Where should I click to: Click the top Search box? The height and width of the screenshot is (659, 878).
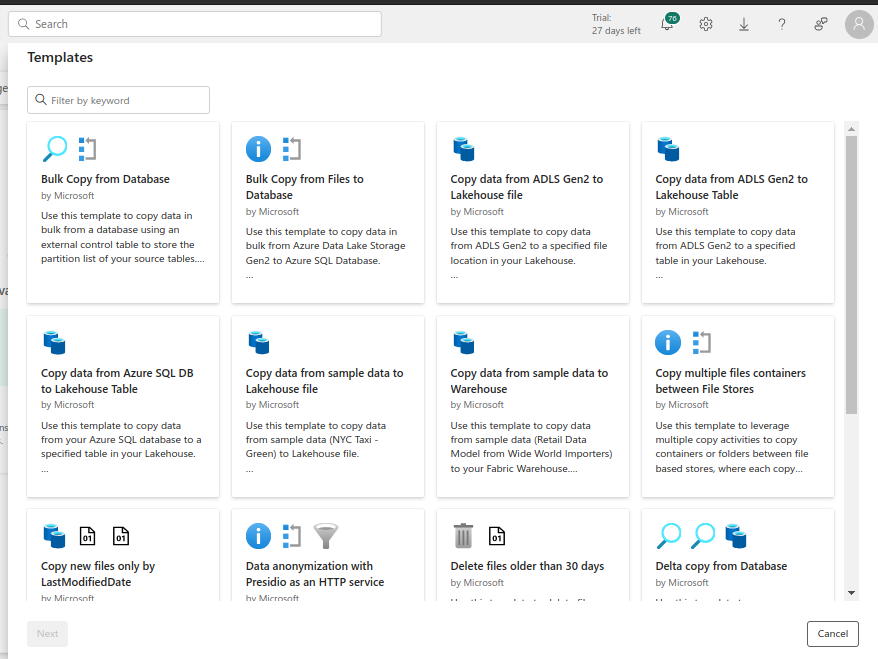[x=198, y=24]
